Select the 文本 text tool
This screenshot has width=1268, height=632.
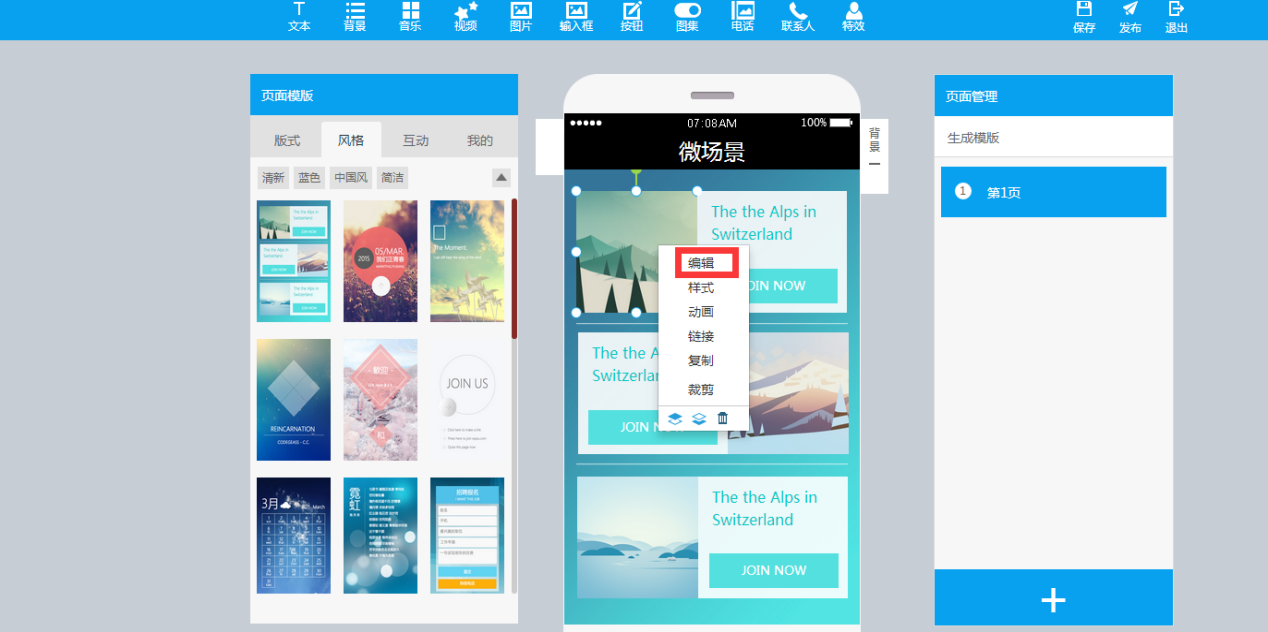click(x=299, y=17)
